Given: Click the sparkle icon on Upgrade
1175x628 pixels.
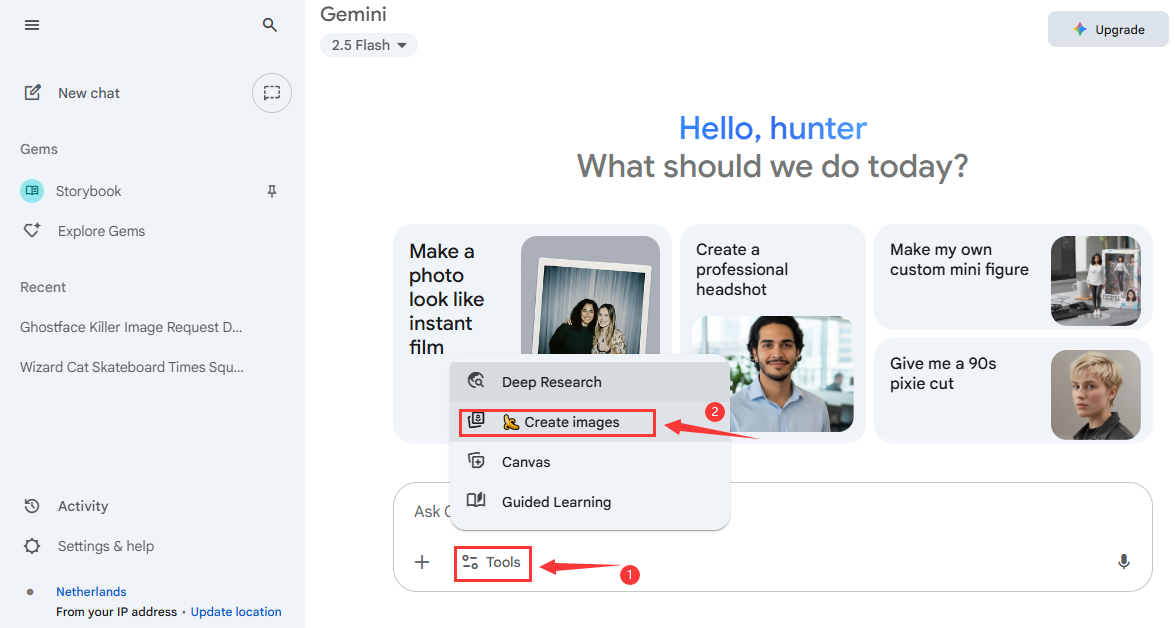Looking at the screenshot, I should (x=1080, y=29).
